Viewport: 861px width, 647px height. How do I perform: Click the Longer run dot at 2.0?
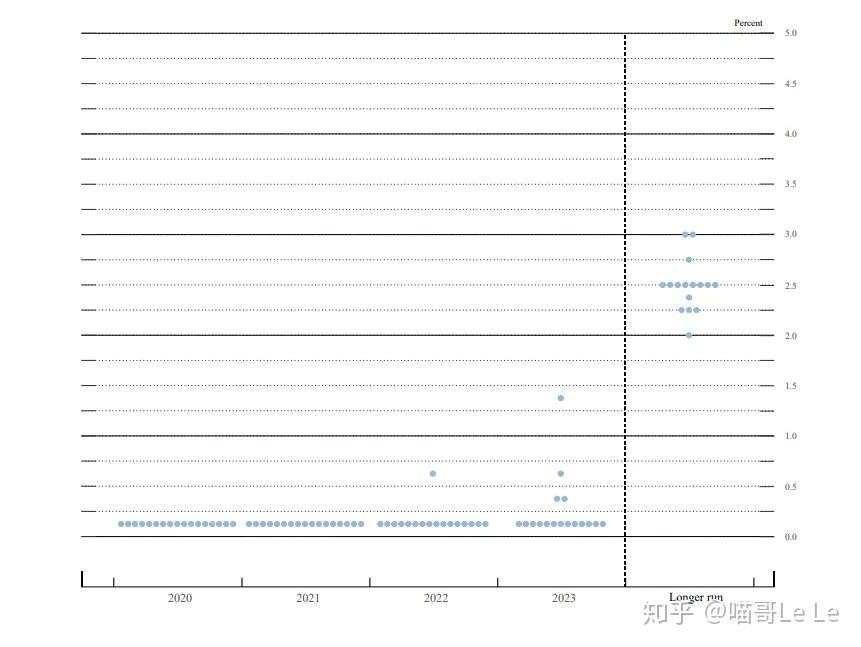689,335
